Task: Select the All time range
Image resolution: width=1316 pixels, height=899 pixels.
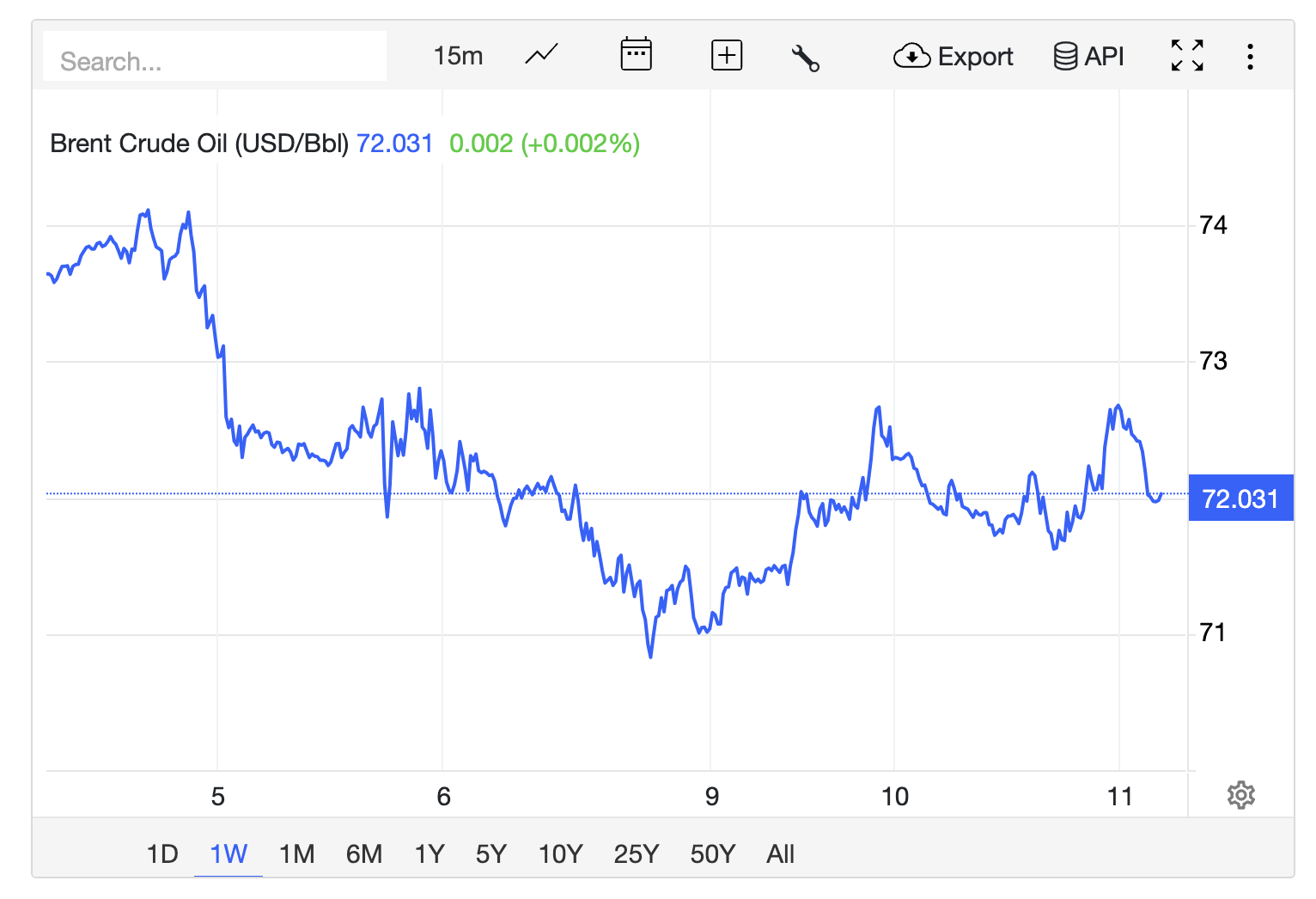Action: [x=780, y=853]
